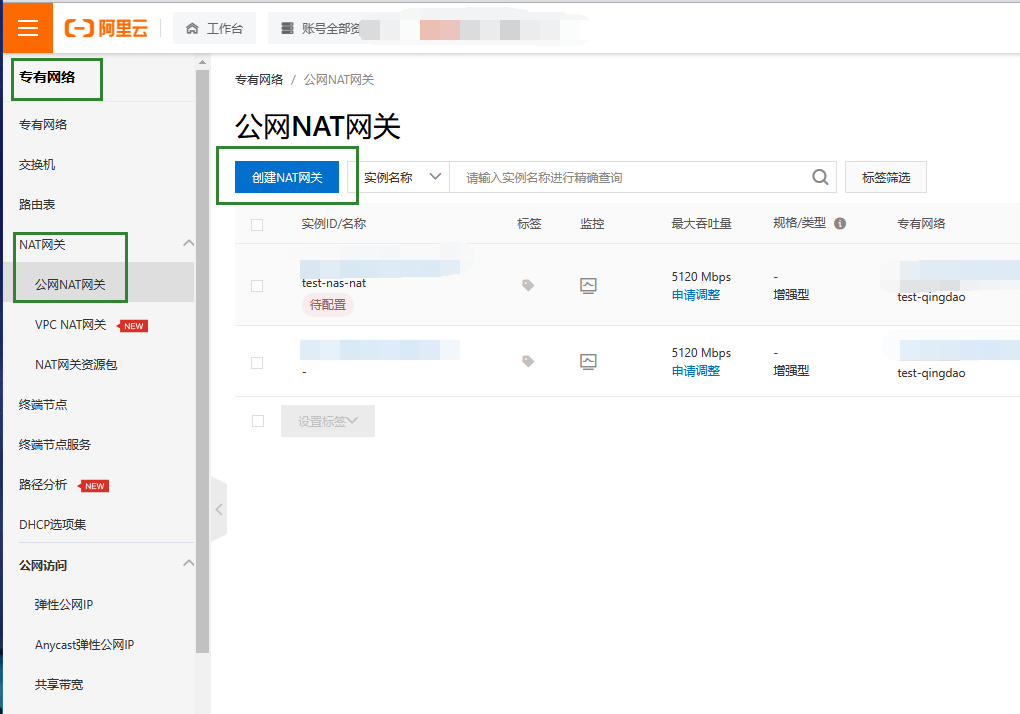
Task: Click the search magnifier icon
Action: tap(820, 177)
